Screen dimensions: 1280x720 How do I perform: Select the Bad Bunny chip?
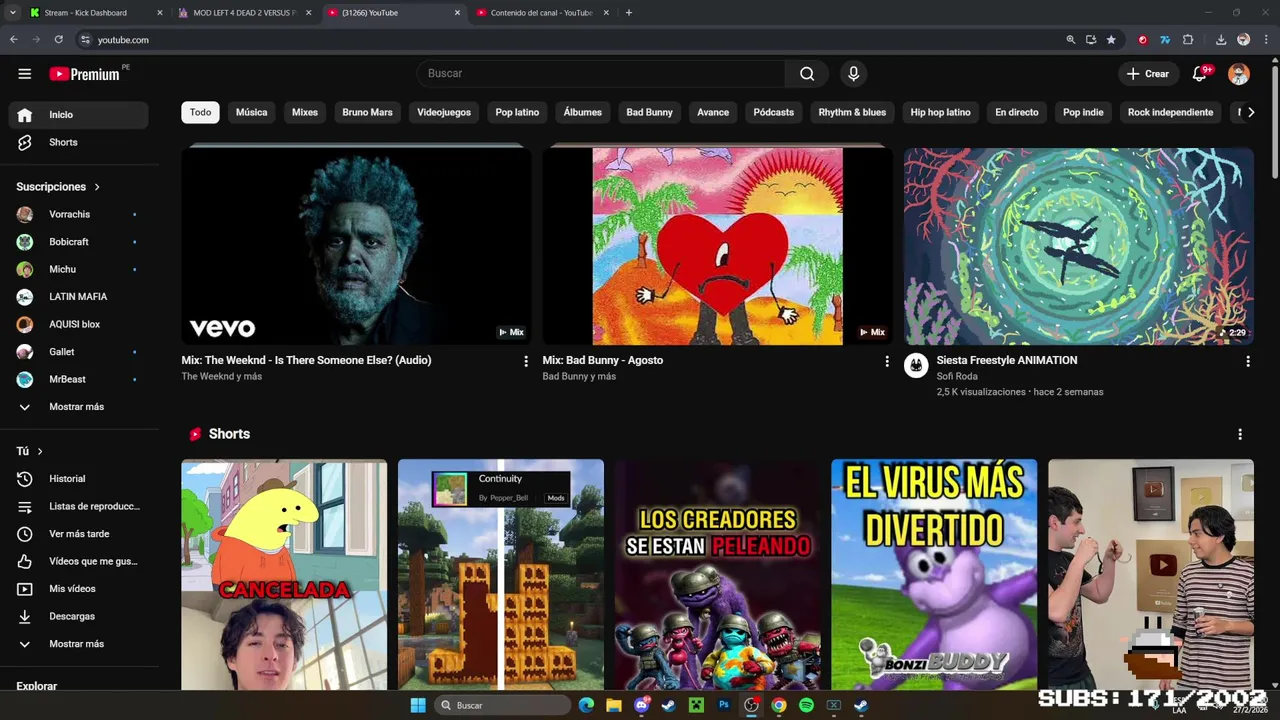649,112
